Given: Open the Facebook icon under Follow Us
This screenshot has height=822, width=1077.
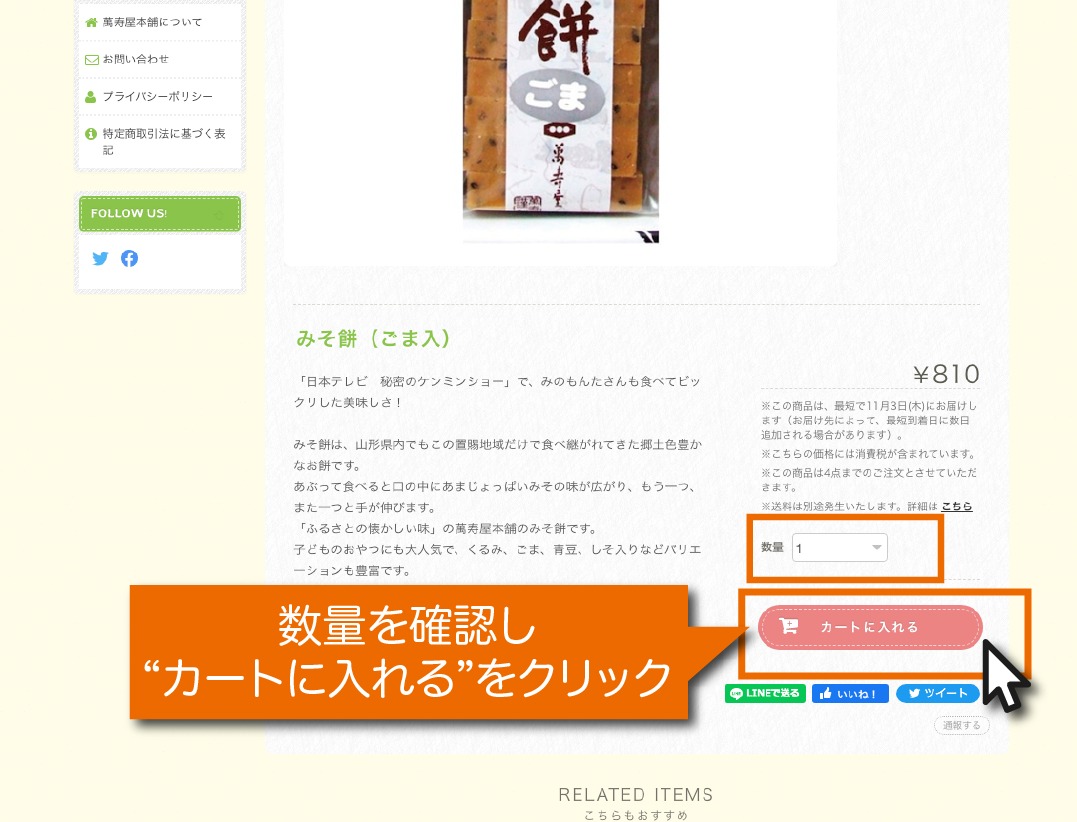Looking at the screenshot, I should point(129,258).
